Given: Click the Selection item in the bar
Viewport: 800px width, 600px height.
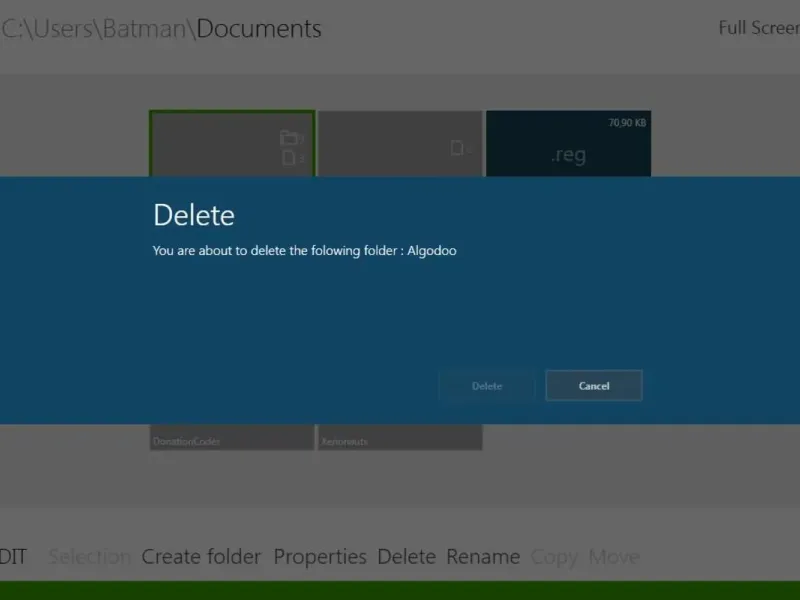Looking at the screenshot, I should tap(89, 557).
